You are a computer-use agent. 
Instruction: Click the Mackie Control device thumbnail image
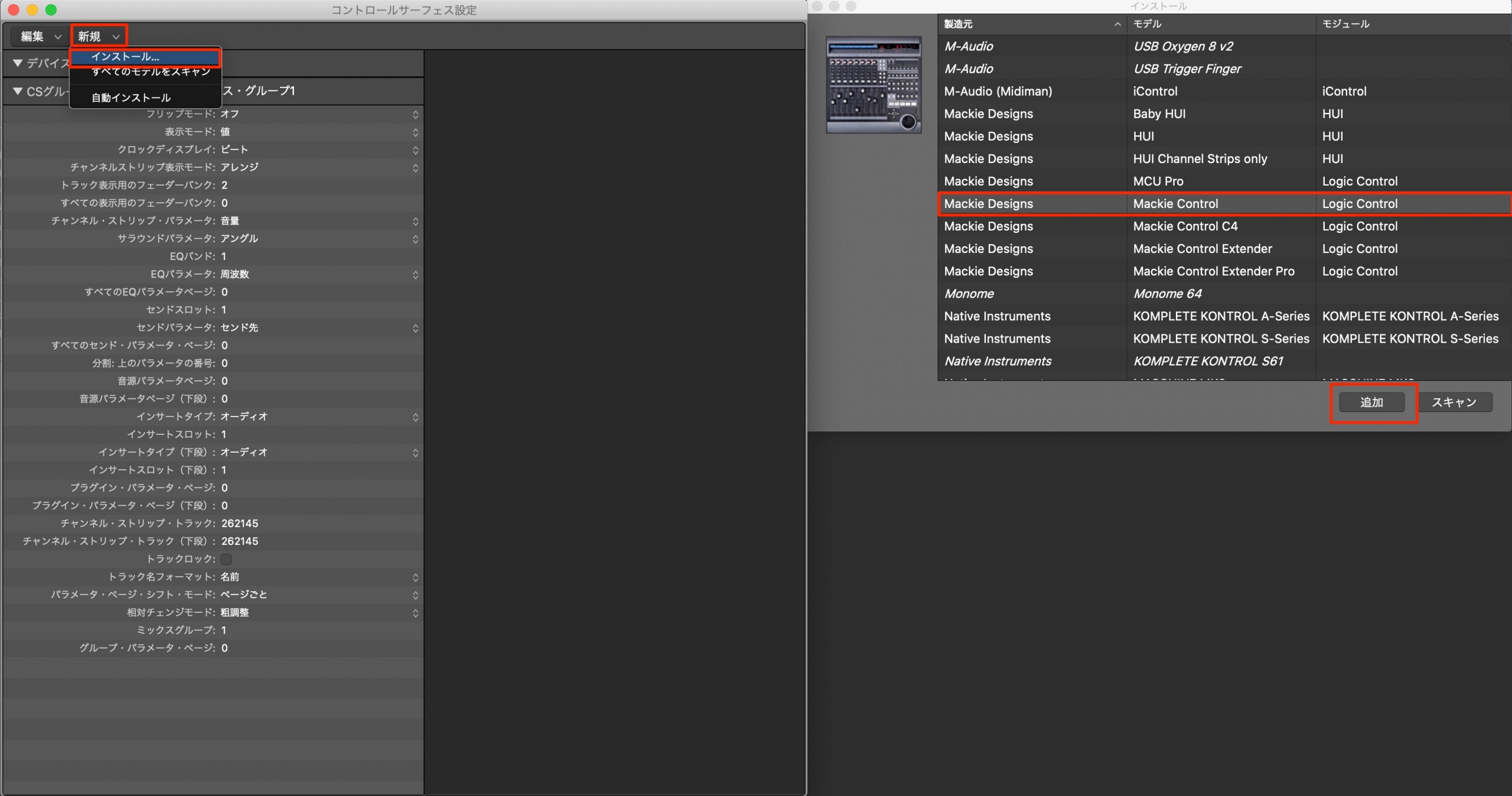[874, 85]
